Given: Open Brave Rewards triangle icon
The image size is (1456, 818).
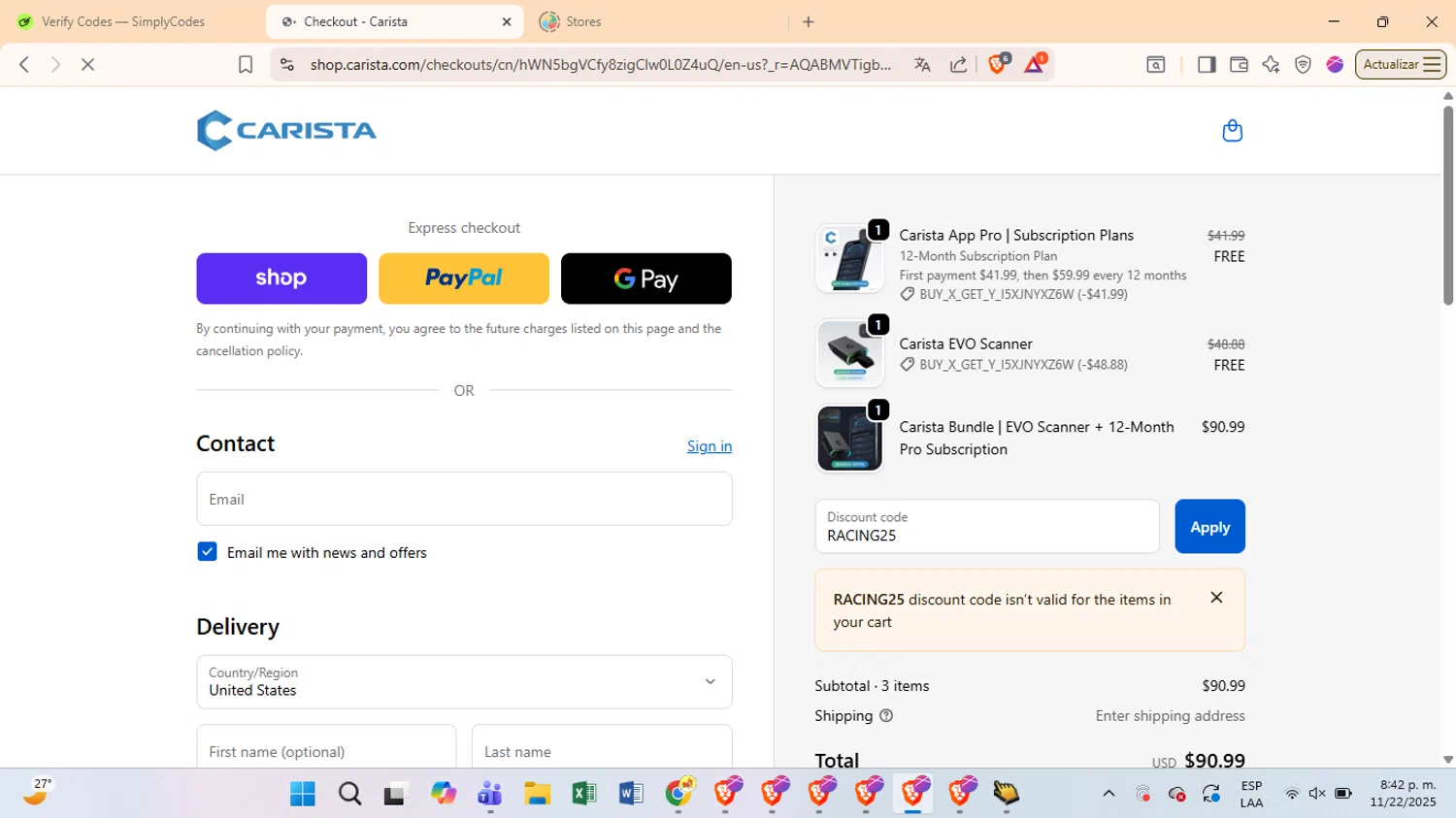Looking at the screenshot, I should pyautogui.click(x=1034, y=64).
